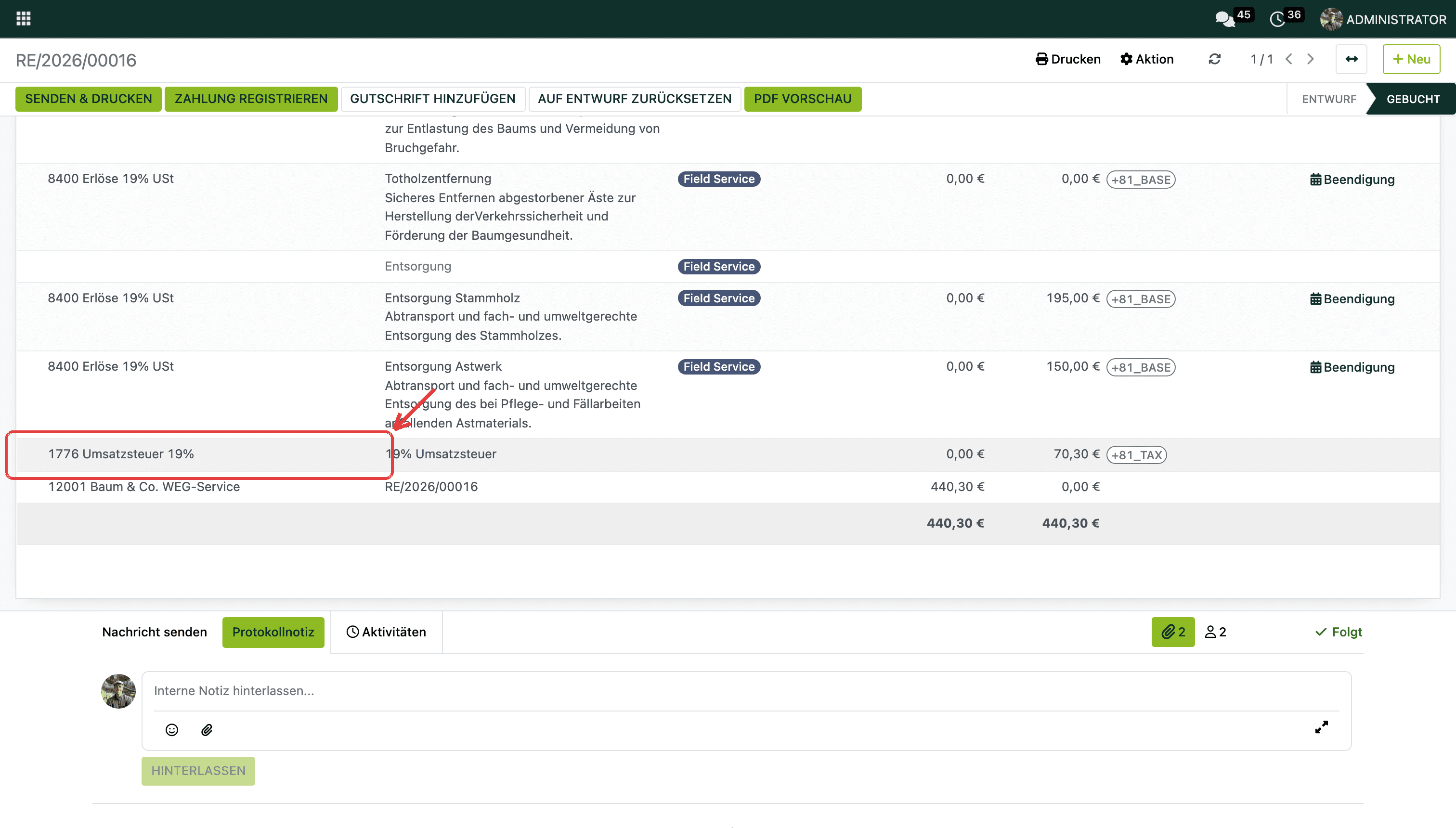Viewport: 1456px width, 828px height.
Task: Click Field Service tag on Entsorgung section
Action: coord(719,267)
